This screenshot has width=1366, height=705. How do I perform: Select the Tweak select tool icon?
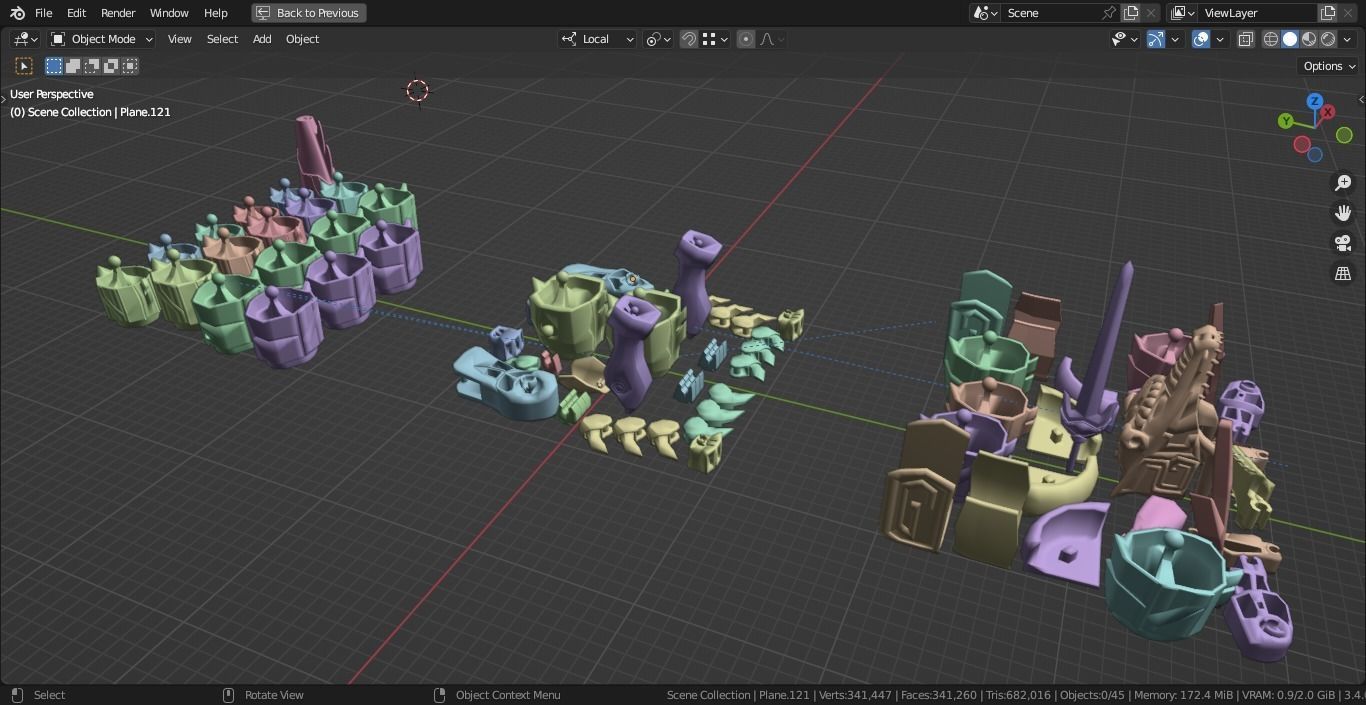(24, 66)
